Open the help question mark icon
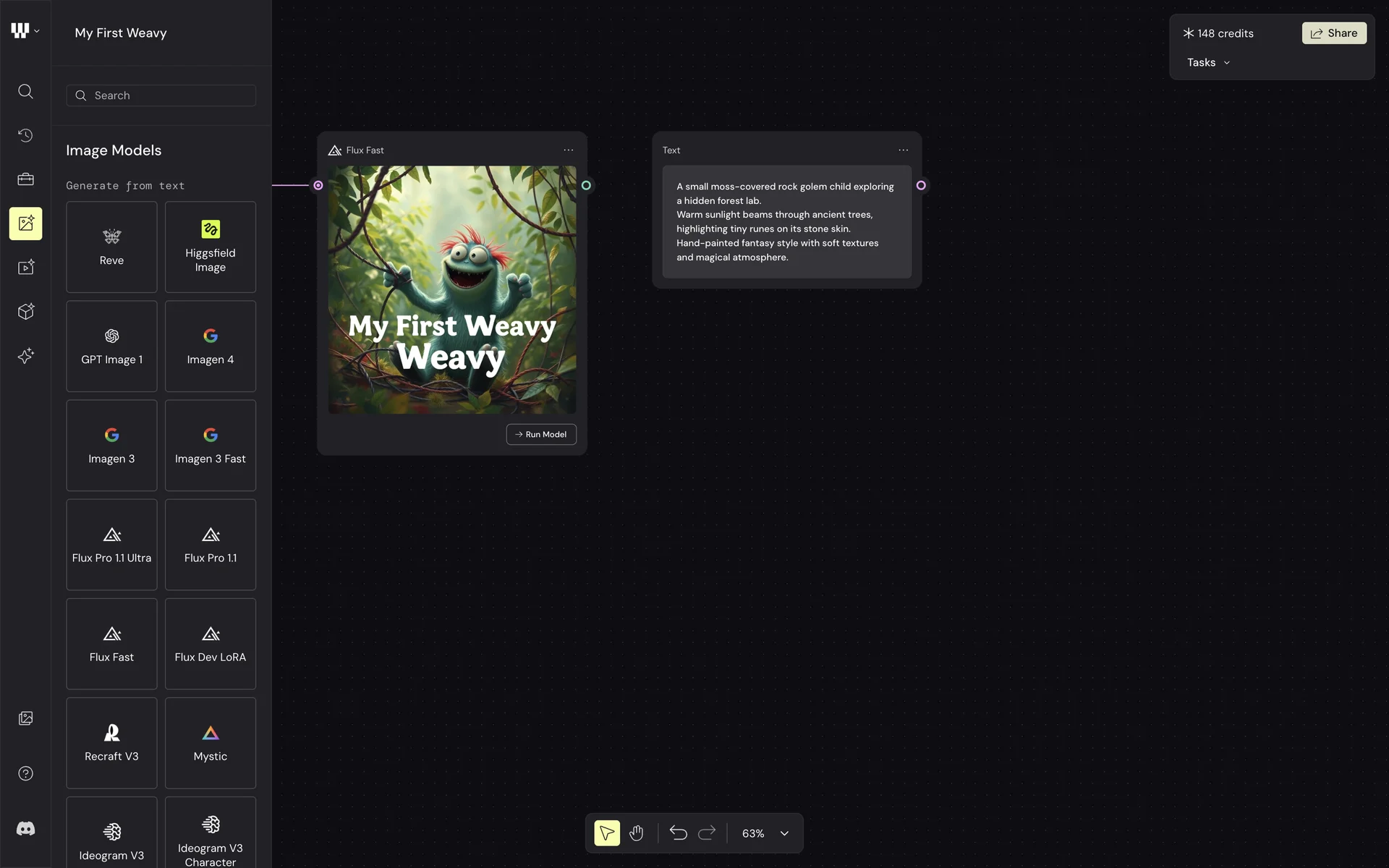 [x=25, y=774]
